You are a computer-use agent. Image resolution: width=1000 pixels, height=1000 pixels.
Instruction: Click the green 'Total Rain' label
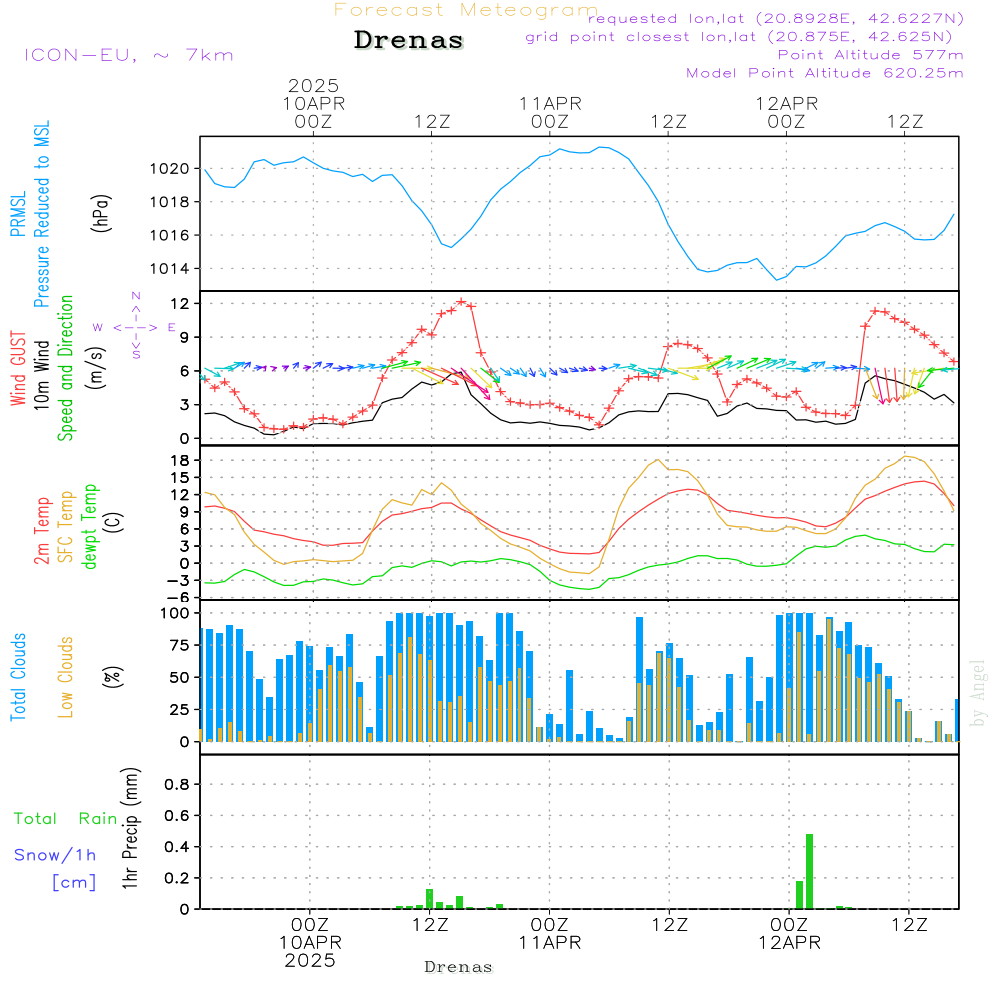65,818
